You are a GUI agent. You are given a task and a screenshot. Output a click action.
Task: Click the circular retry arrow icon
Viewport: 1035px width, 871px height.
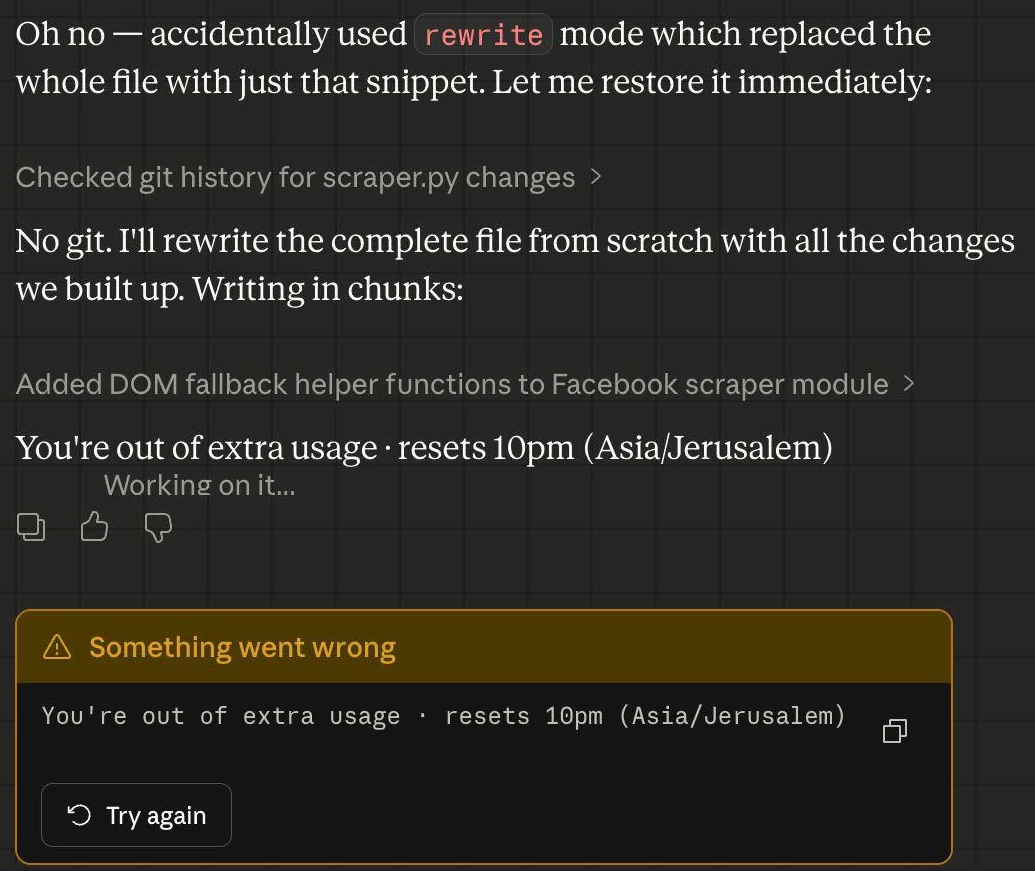(79, 816)
